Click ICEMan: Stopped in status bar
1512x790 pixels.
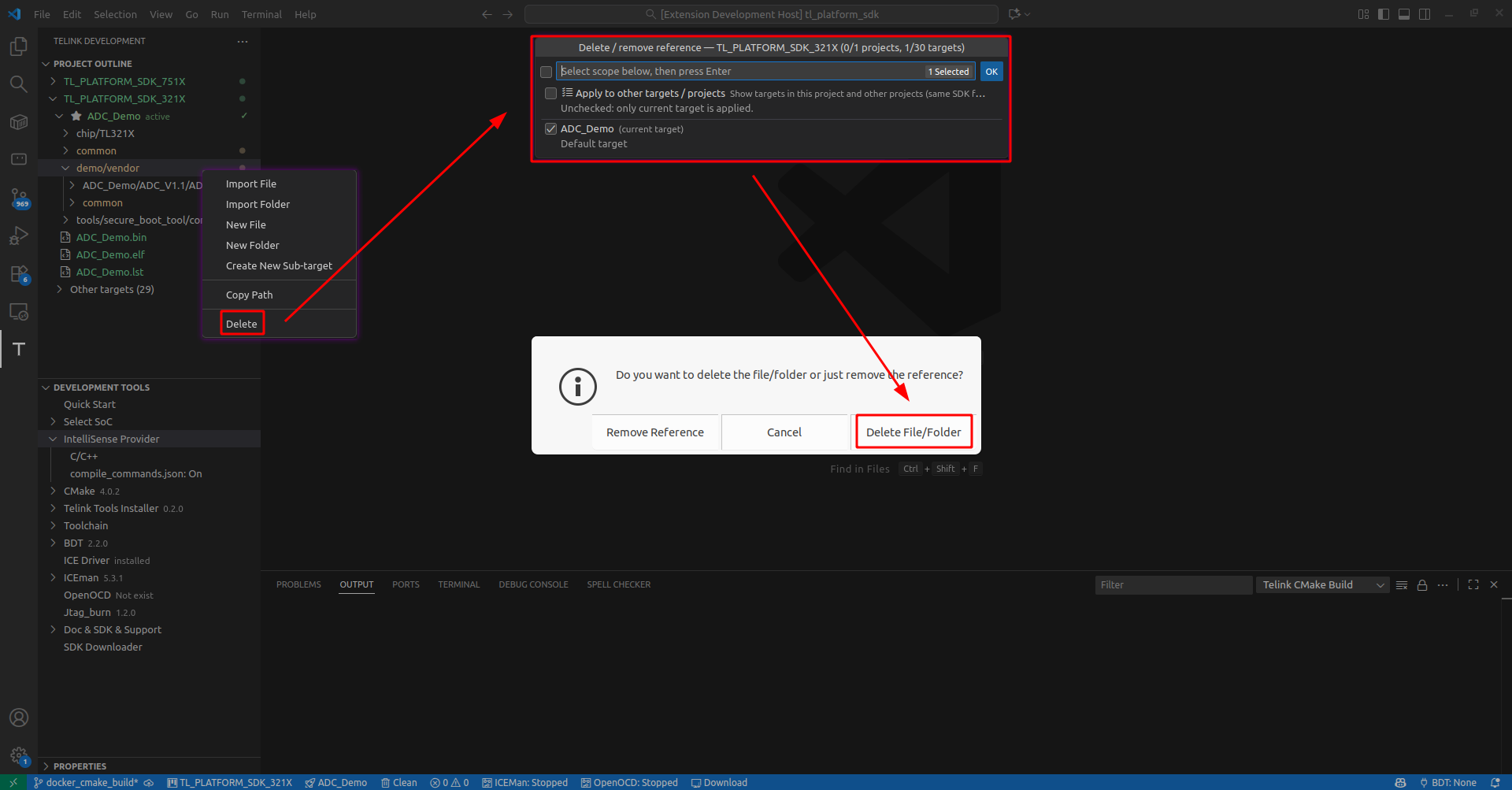point(524,782)
